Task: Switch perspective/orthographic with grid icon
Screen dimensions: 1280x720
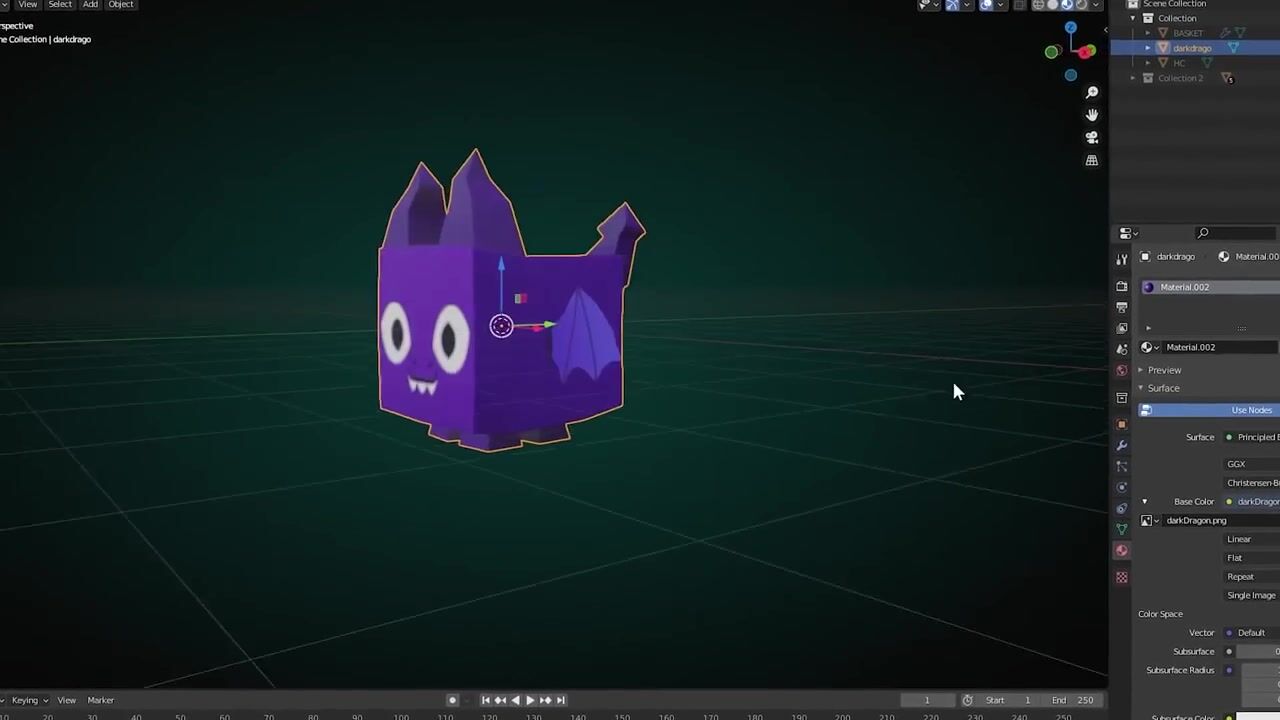Action: (x=1092, y=160)
